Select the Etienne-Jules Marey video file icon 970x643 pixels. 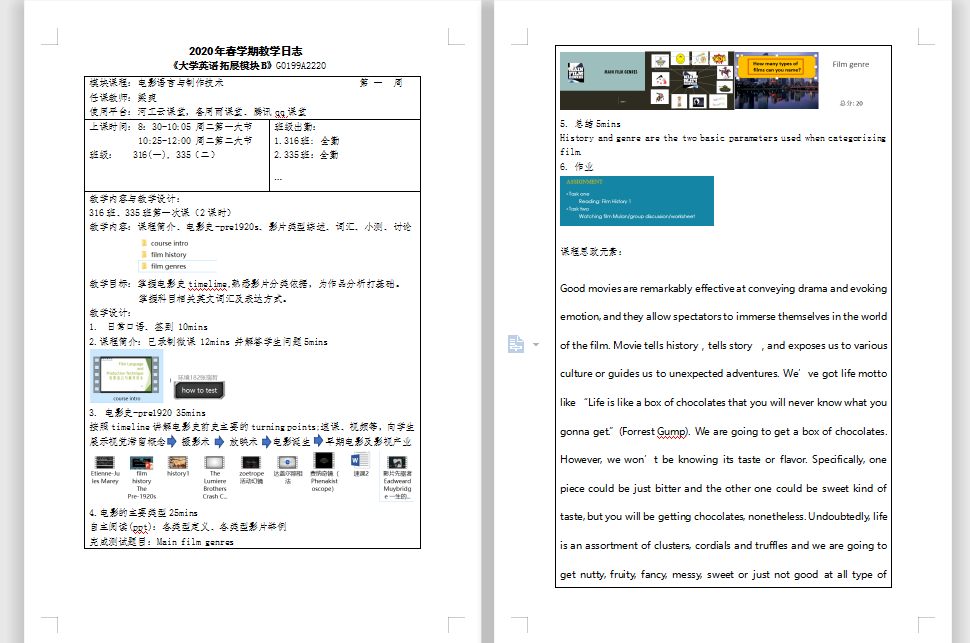coord(105,462)
